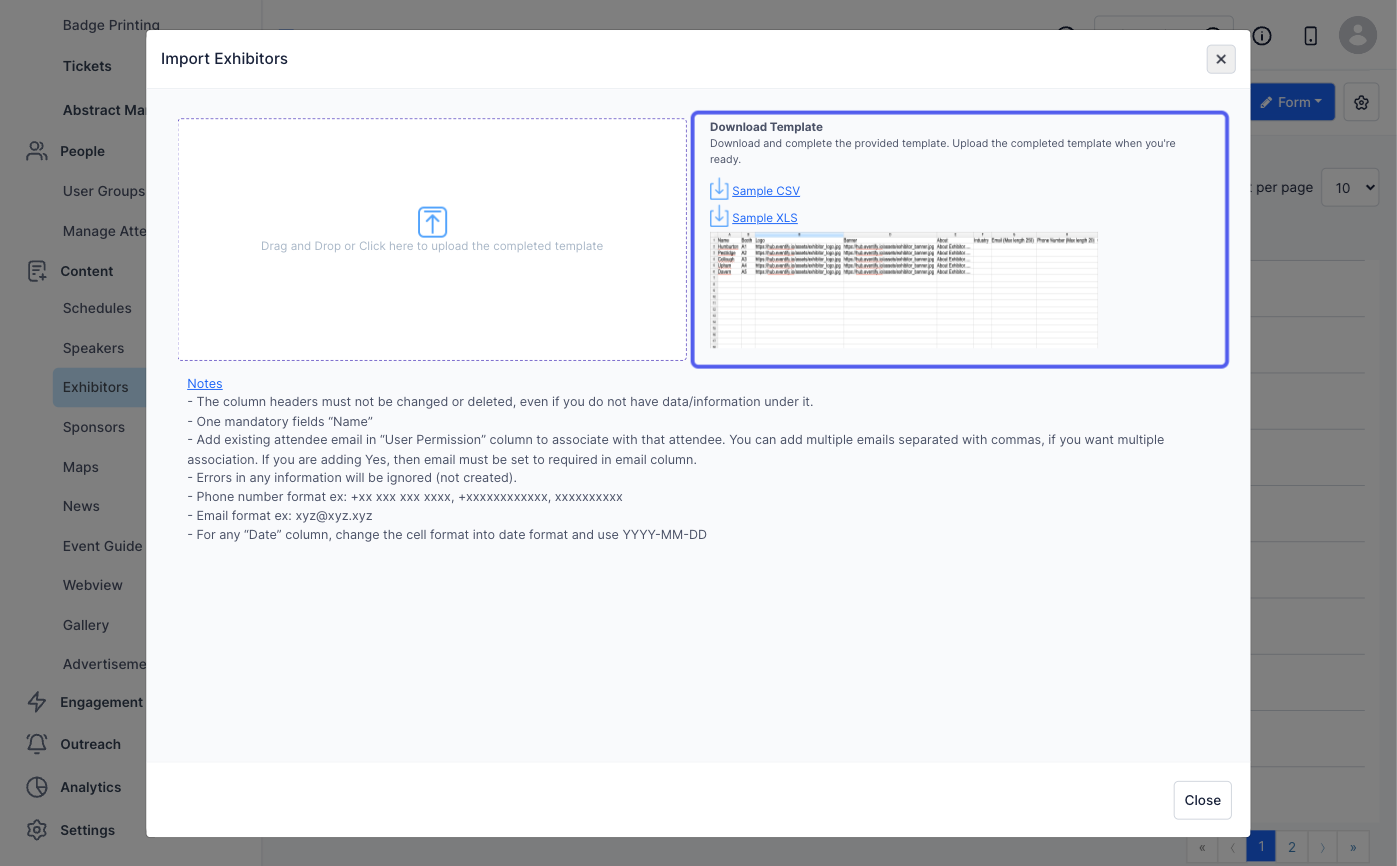This screenshot has height=866, width=1397.
Task: Click the info icon in top bar
Action: 1262,36
